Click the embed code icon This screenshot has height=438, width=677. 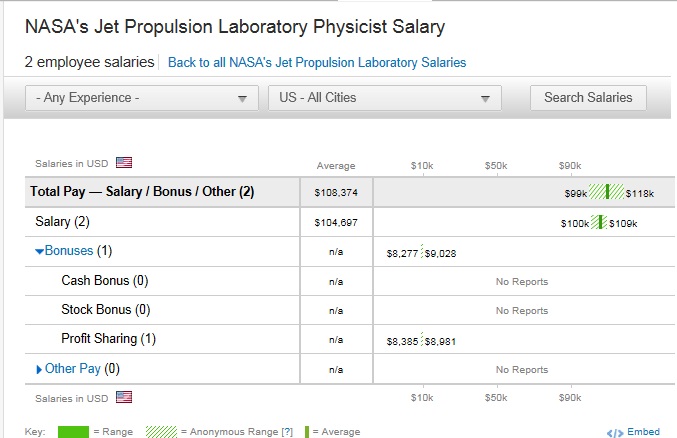[x=614, y=432]
